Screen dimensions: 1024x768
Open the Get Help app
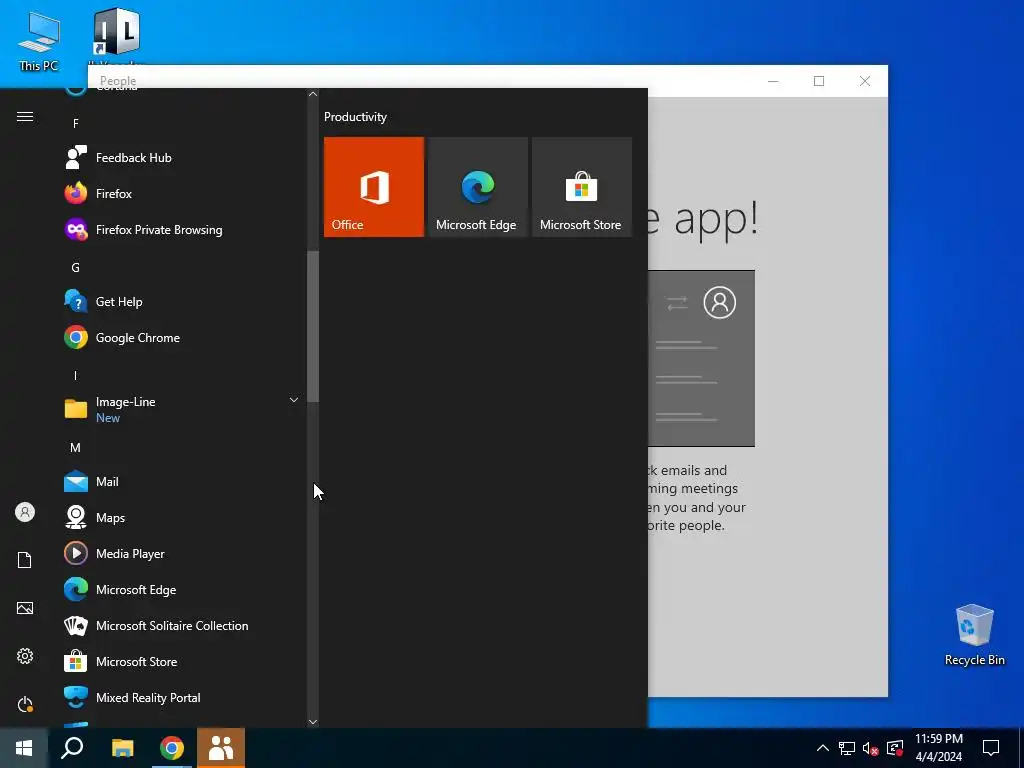pyautogui.click(x=183, y=302)
